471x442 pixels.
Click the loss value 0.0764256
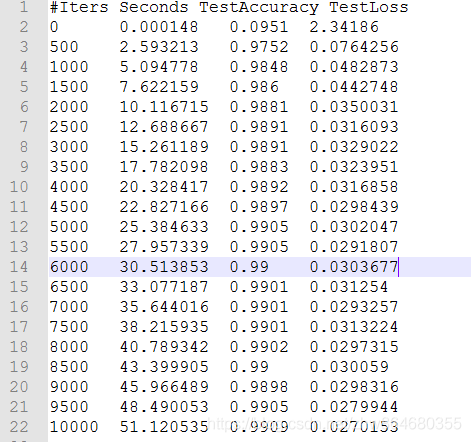coord(354,47)
